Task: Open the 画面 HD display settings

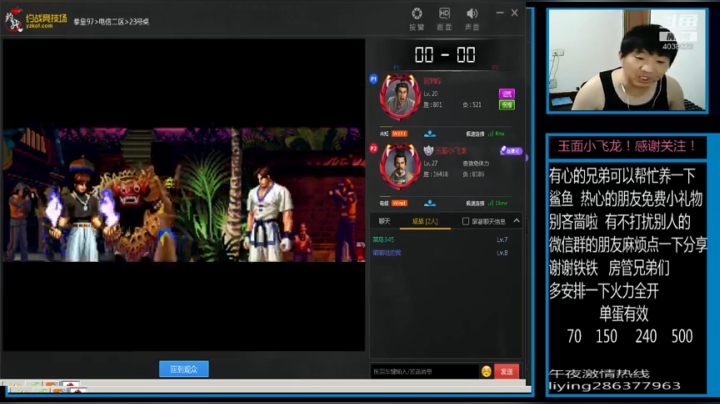Action: point(444,19)
